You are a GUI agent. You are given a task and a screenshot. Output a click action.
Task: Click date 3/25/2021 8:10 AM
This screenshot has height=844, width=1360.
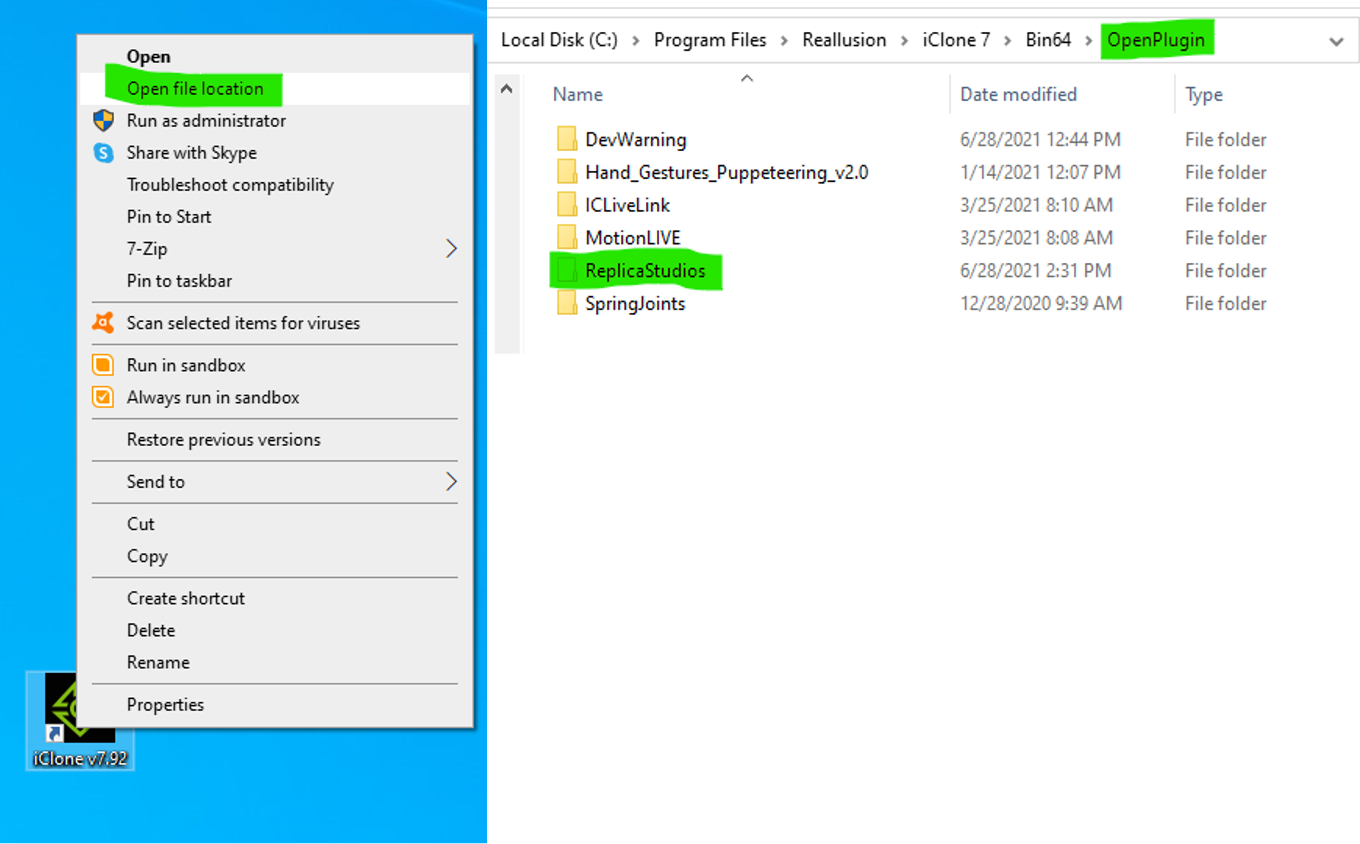click(x=1036, y=205)
